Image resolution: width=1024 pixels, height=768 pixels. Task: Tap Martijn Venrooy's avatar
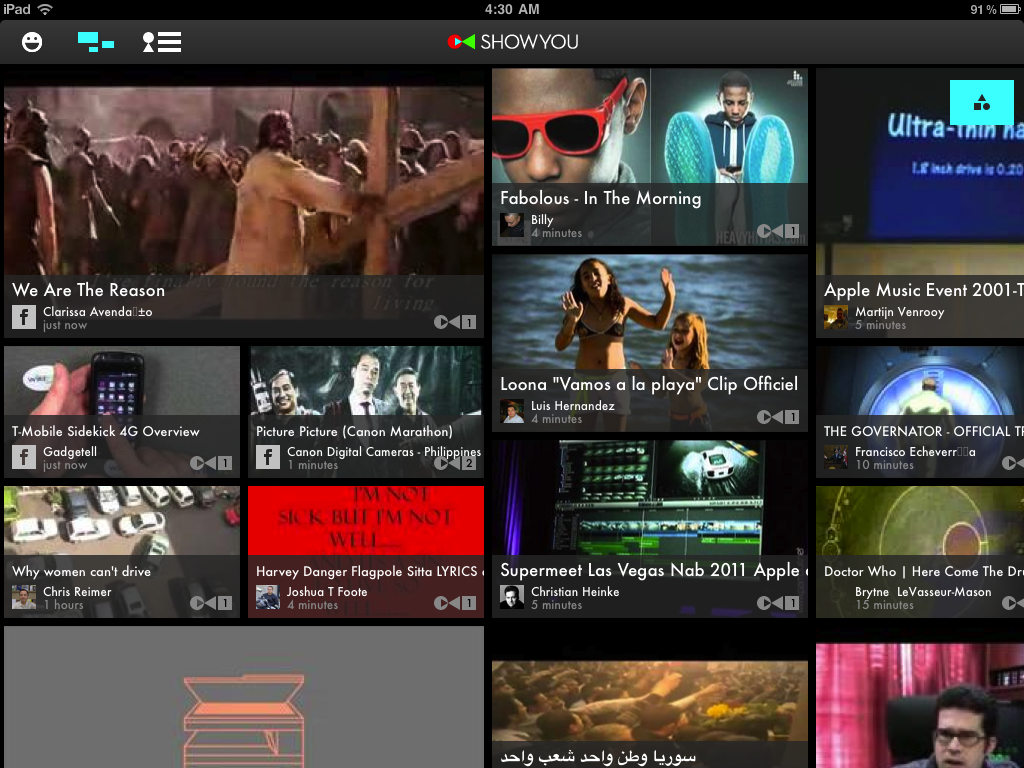point(836,317)
